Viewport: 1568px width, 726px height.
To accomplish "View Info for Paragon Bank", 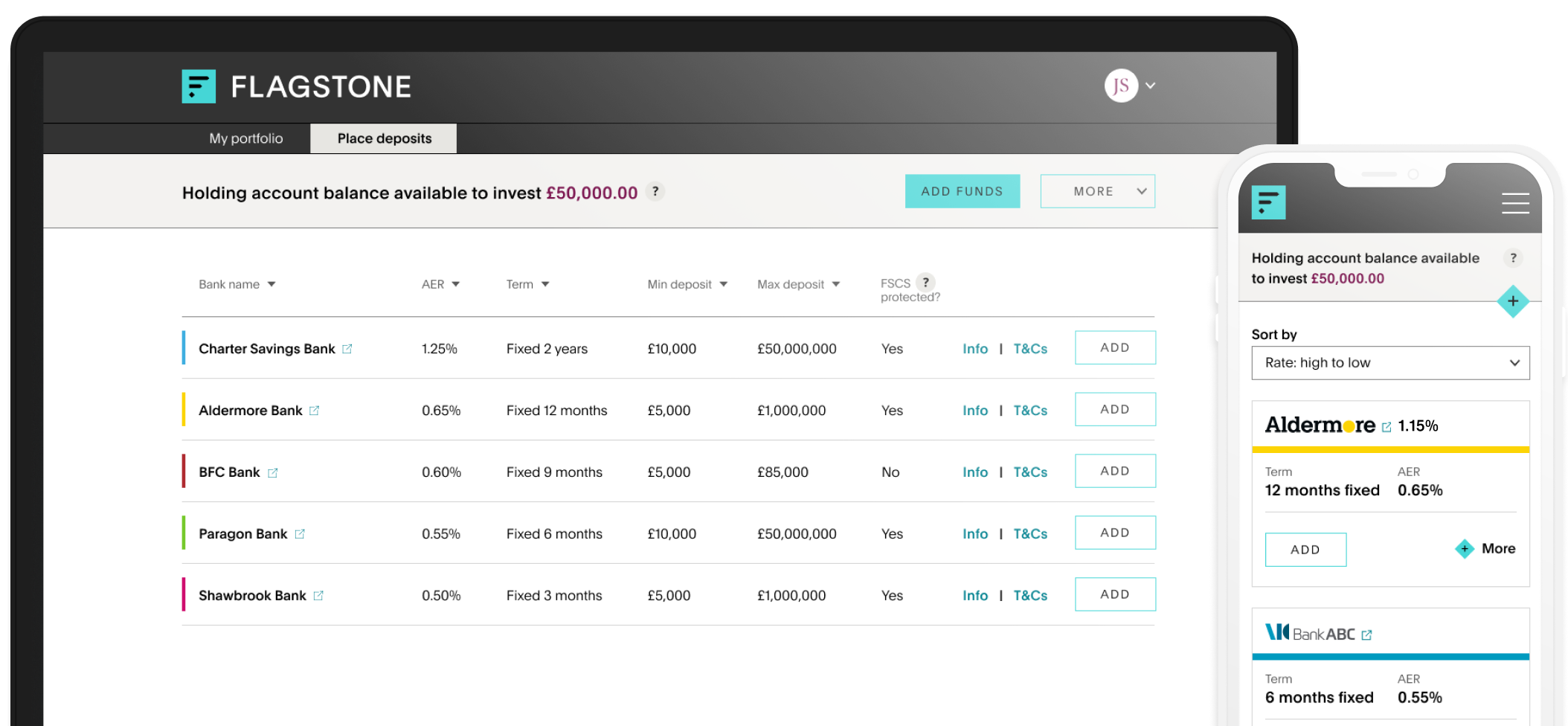I will click(975, 534).
